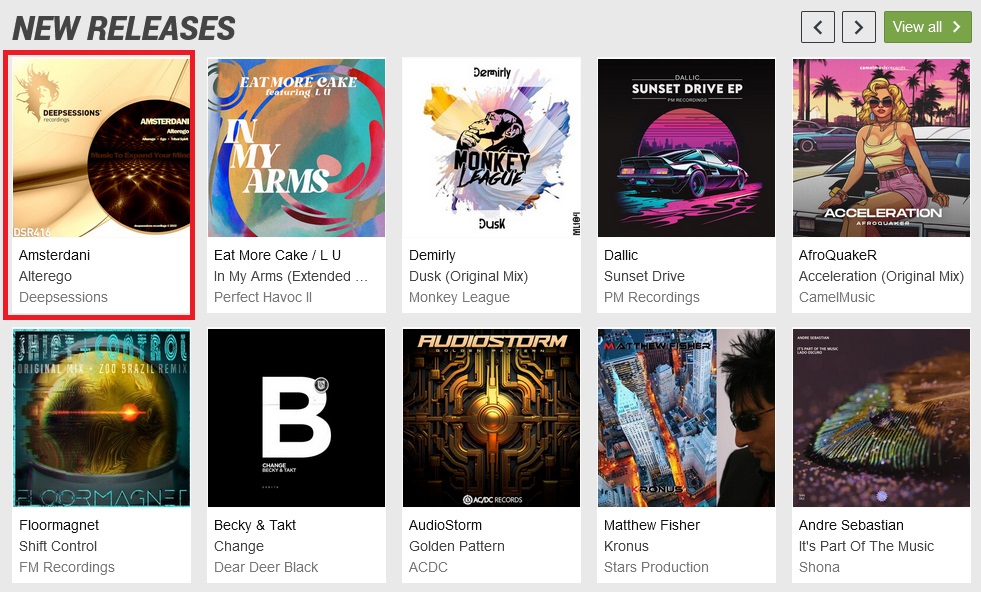Screen dimensions: 981x592
Task: Open AudioStorm Golden Pattern cover art
Action: (491, 418)
